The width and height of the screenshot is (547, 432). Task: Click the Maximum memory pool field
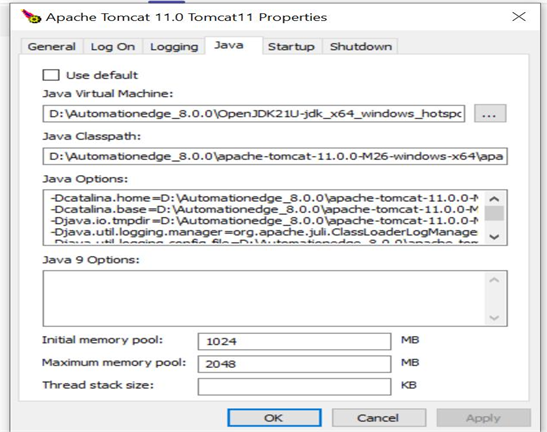[x=294, y=364]
